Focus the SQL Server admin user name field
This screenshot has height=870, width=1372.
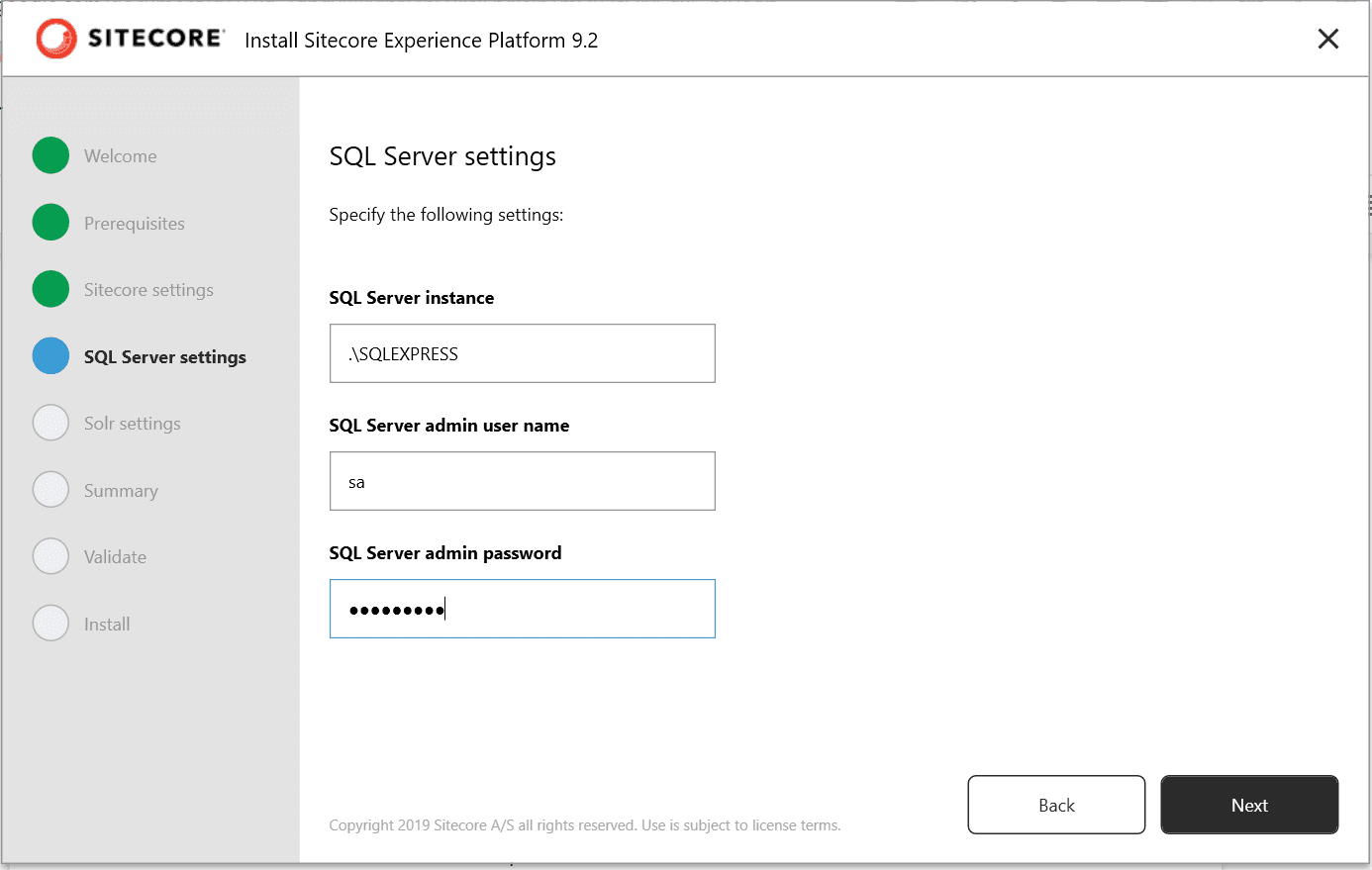point(522,481)
